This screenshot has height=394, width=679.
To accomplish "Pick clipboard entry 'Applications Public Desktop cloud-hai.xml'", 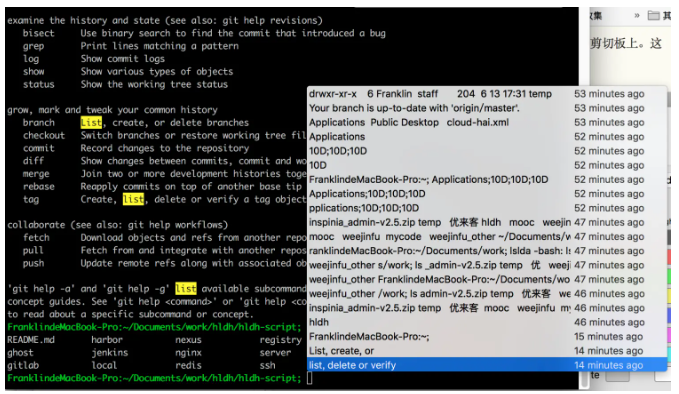I will point(487,123).
